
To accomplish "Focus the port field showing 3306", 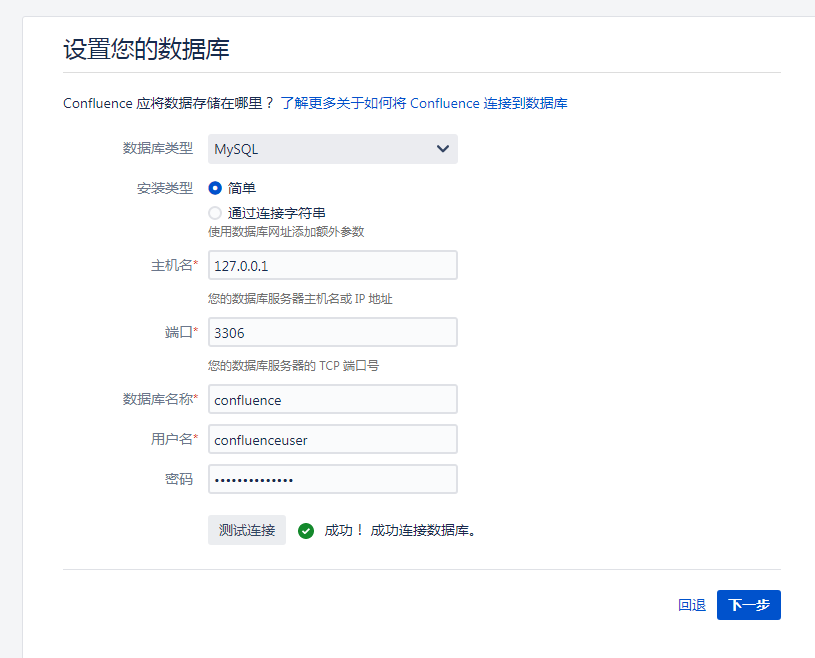I will click(332, 333).
